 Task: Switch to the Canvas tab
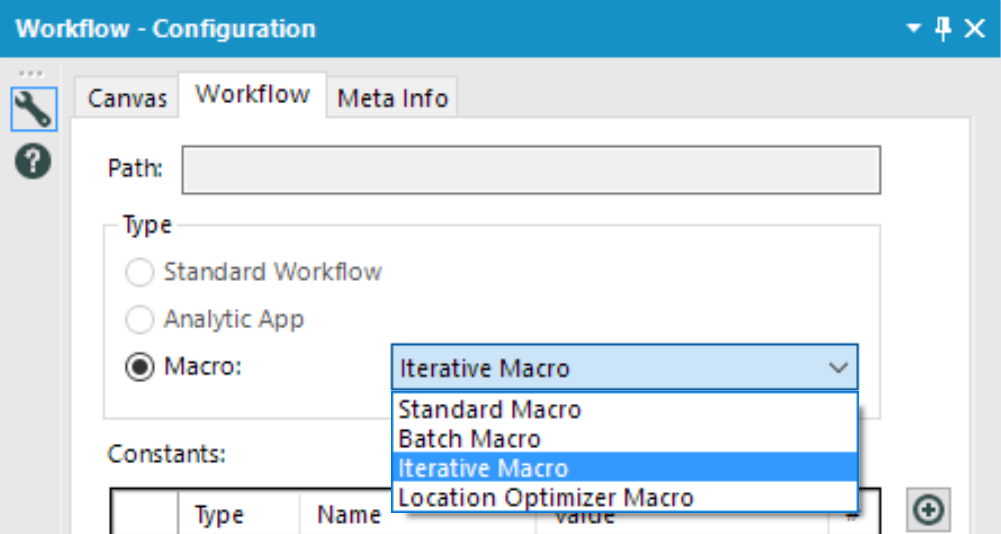point(127,99)
